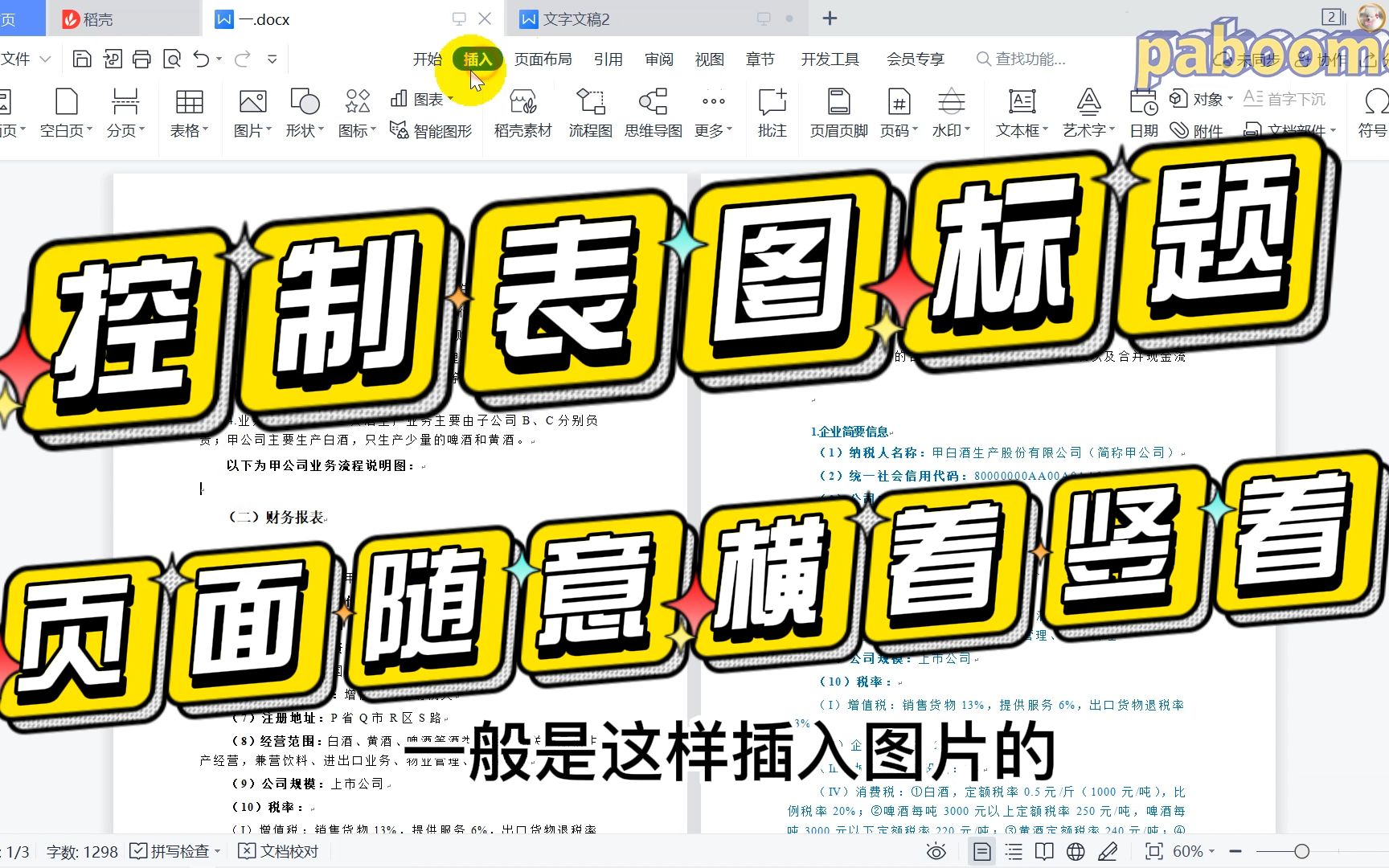
Task: Insert date (日期)
Action: point(1143,113)
